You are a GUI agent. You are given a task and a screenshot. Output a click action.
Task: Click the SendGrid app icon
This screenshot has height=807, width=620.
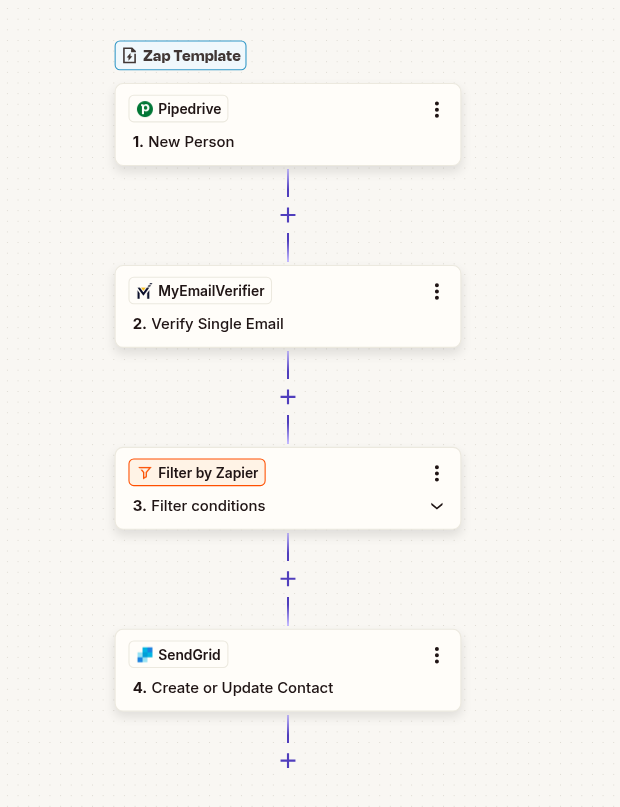click(144, 654)
